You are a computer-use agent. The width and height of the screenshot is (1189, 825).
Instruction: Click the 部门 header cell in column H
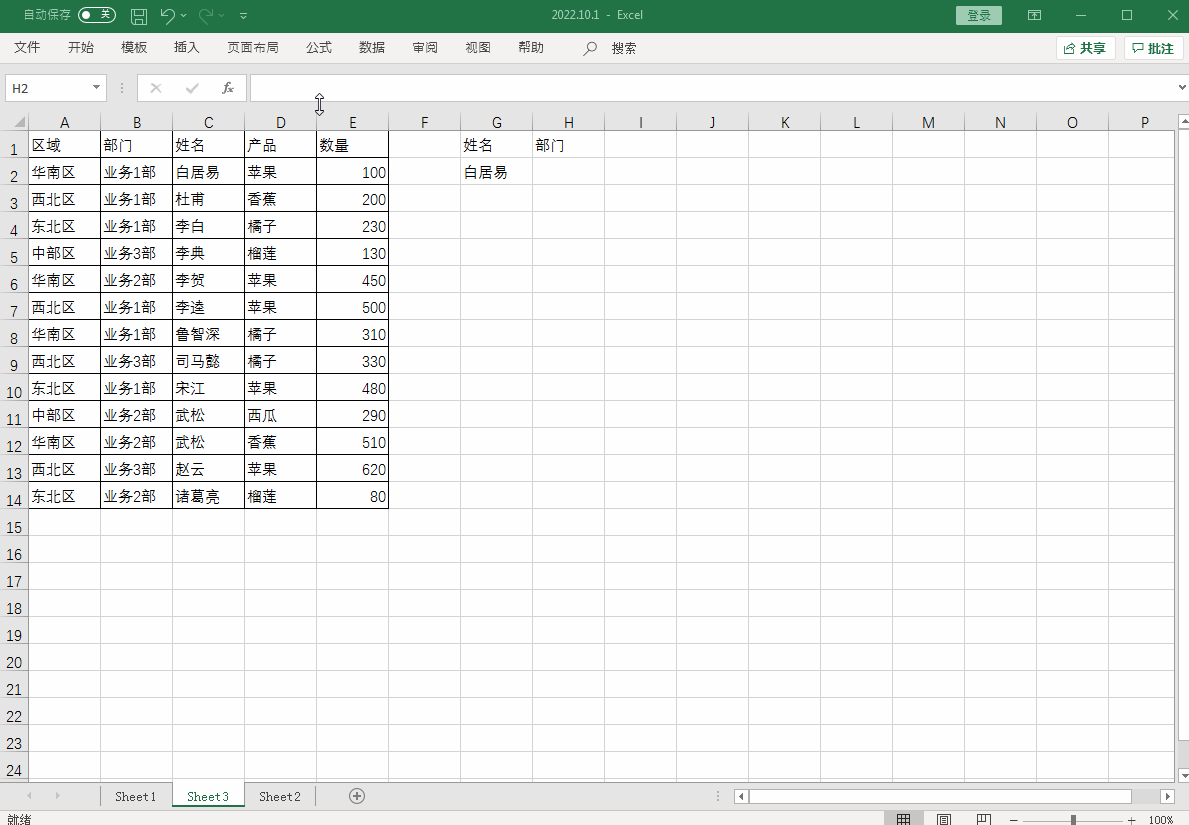pyautogui.click(x=569, y=145)
